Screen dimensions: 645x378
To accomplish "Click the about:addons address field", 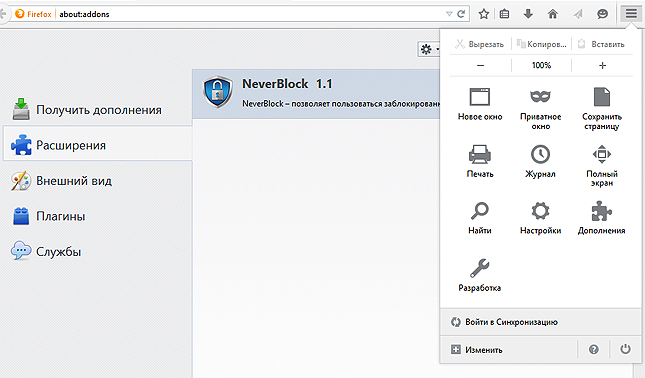I will point(250,14).
